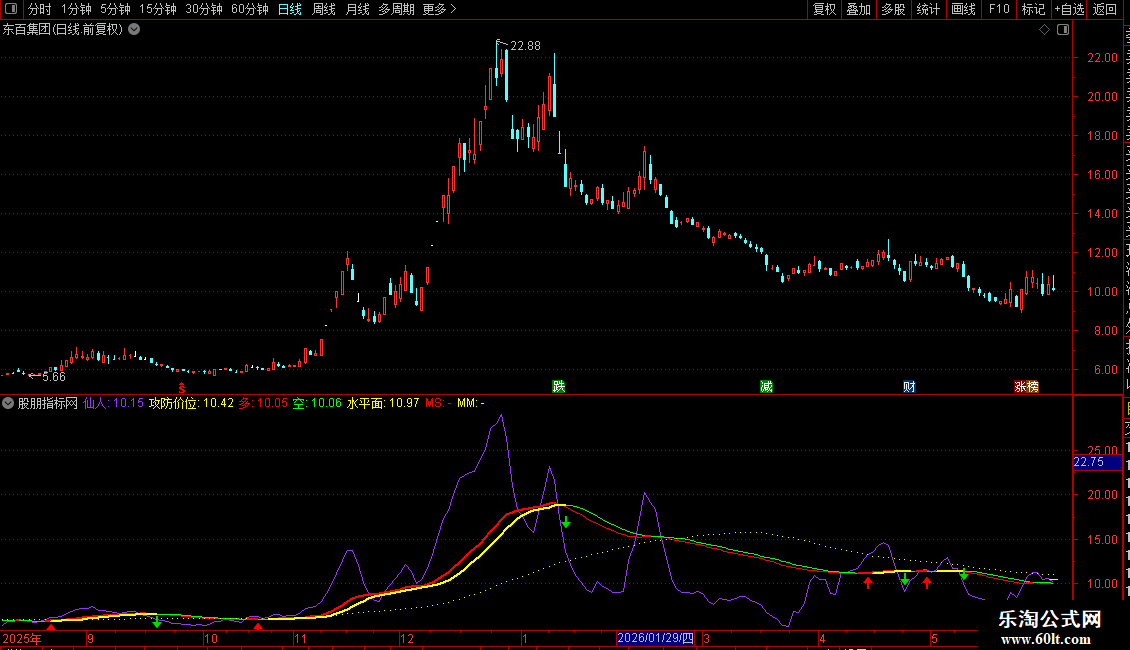Viewport: 1130px width, 650px height.
Task: Click the 东百集团(日线.前复权) chart title
Action: click(63, 30)
